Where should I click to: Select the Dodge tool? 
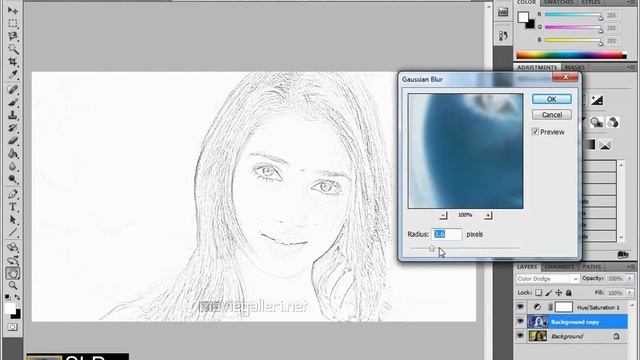pos(13,179)
